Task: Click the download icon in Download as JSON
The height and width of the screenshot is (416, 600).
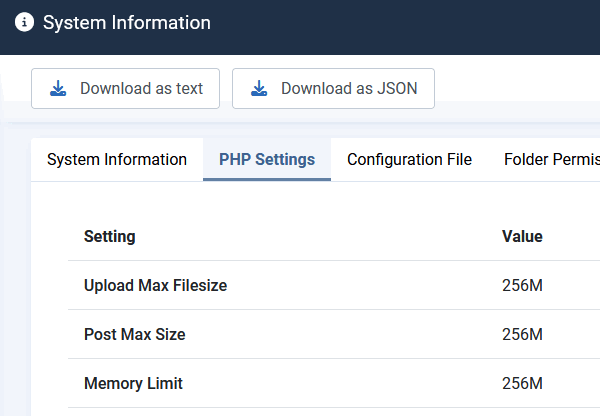Action: tap(260, 89)
